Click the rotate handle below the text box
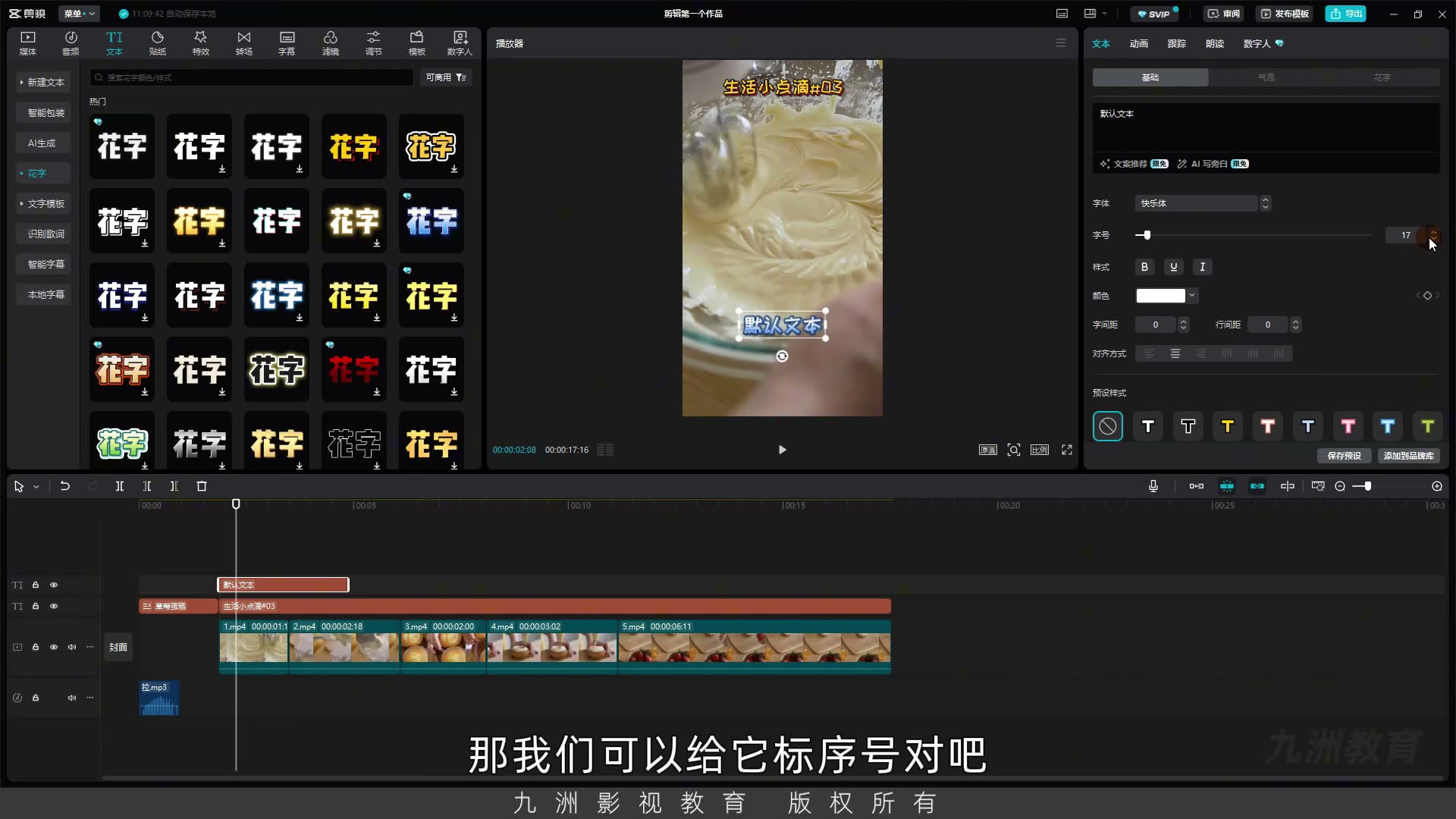Image resolution: width=1456 pixels, height=819 pixels. click(782, 356)
